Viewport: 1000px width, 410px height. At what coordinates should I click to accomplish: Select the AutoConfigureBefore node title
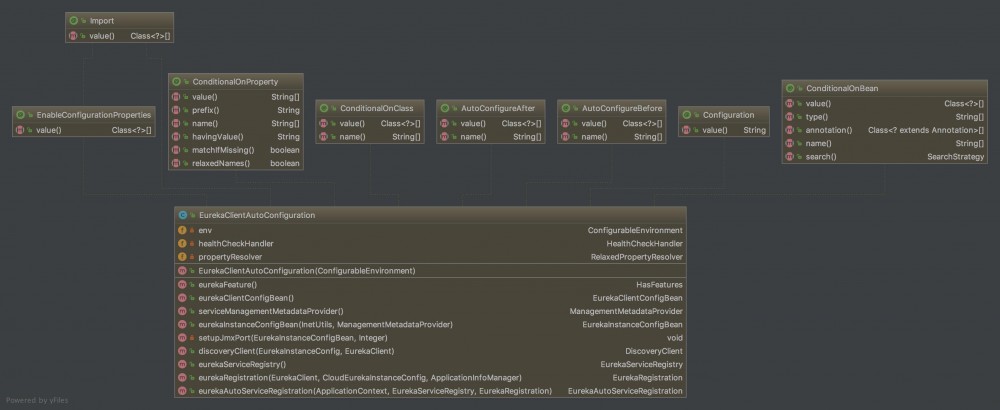coord(622,109)
